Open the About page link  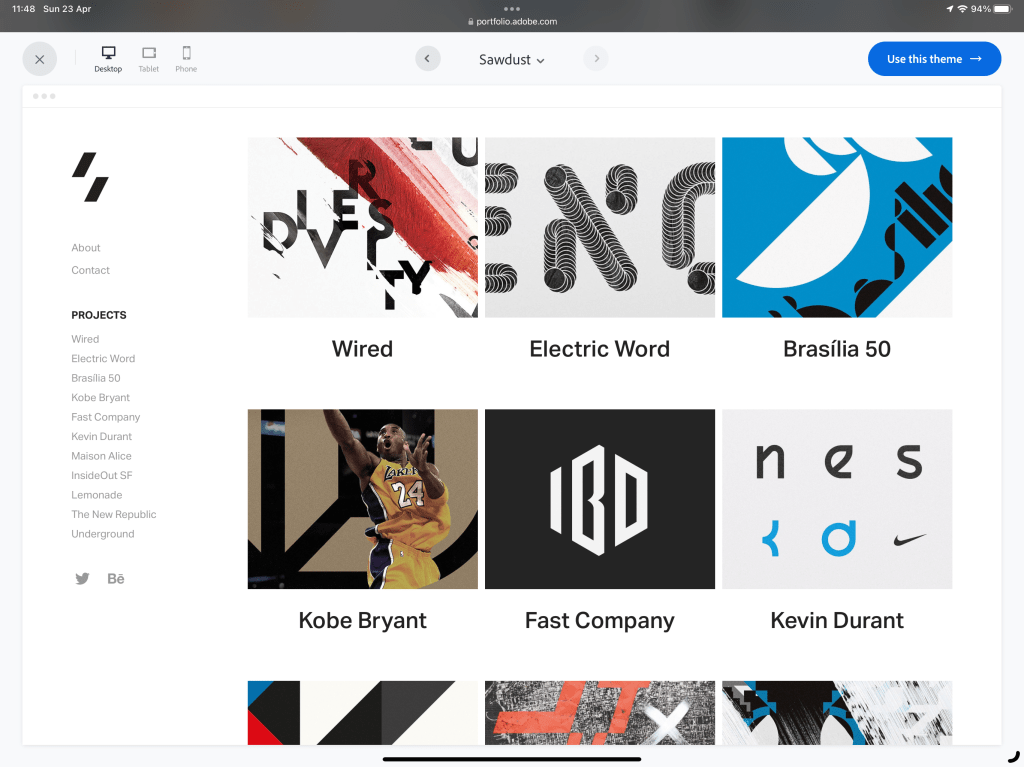tap(86, 248)
